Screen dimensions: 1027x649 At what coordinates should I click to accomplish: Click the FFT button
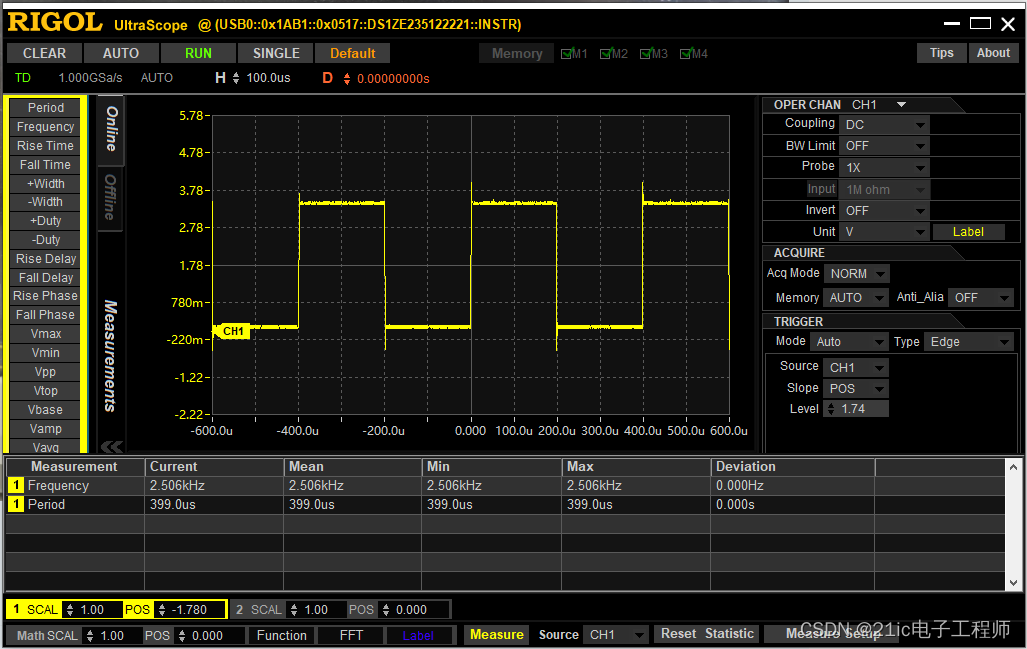351,635
